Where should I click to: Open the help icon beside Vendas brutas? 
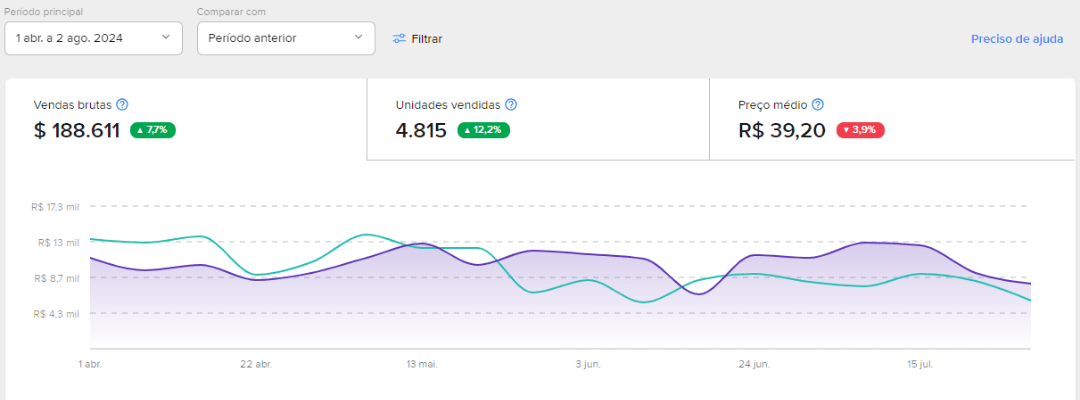pos(123,105)
